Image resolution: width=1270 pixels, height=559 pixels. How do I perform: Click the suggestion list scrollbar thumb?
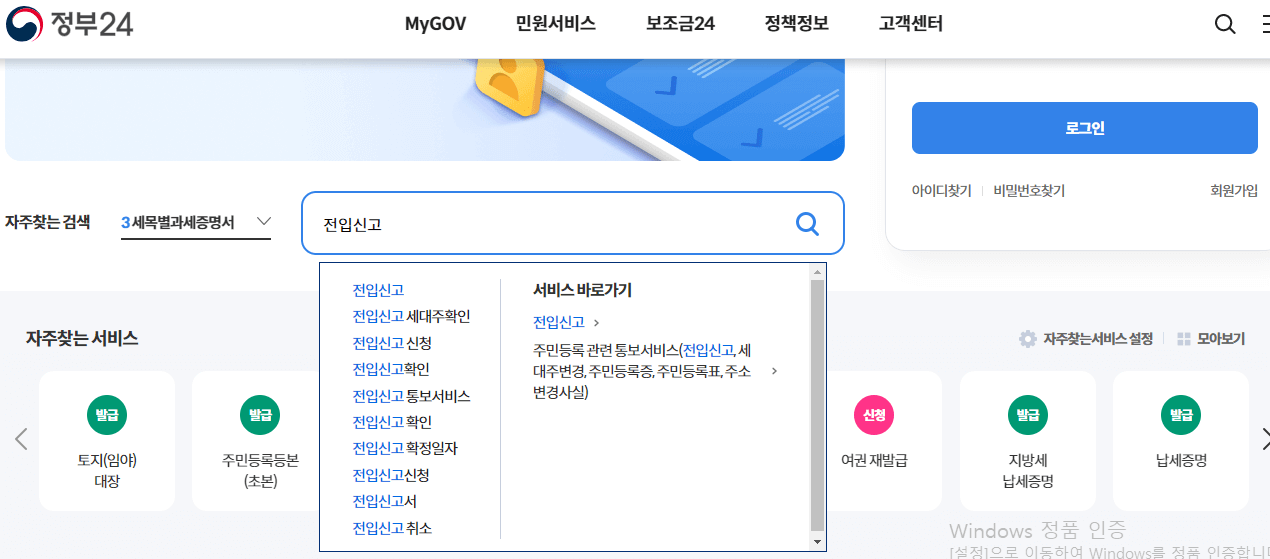(x=817, y=405)
